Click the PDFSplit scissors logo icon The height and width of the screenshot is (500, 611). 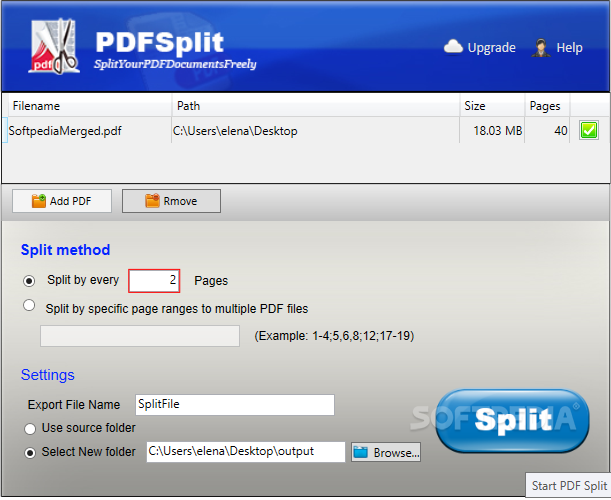[54, 47]
